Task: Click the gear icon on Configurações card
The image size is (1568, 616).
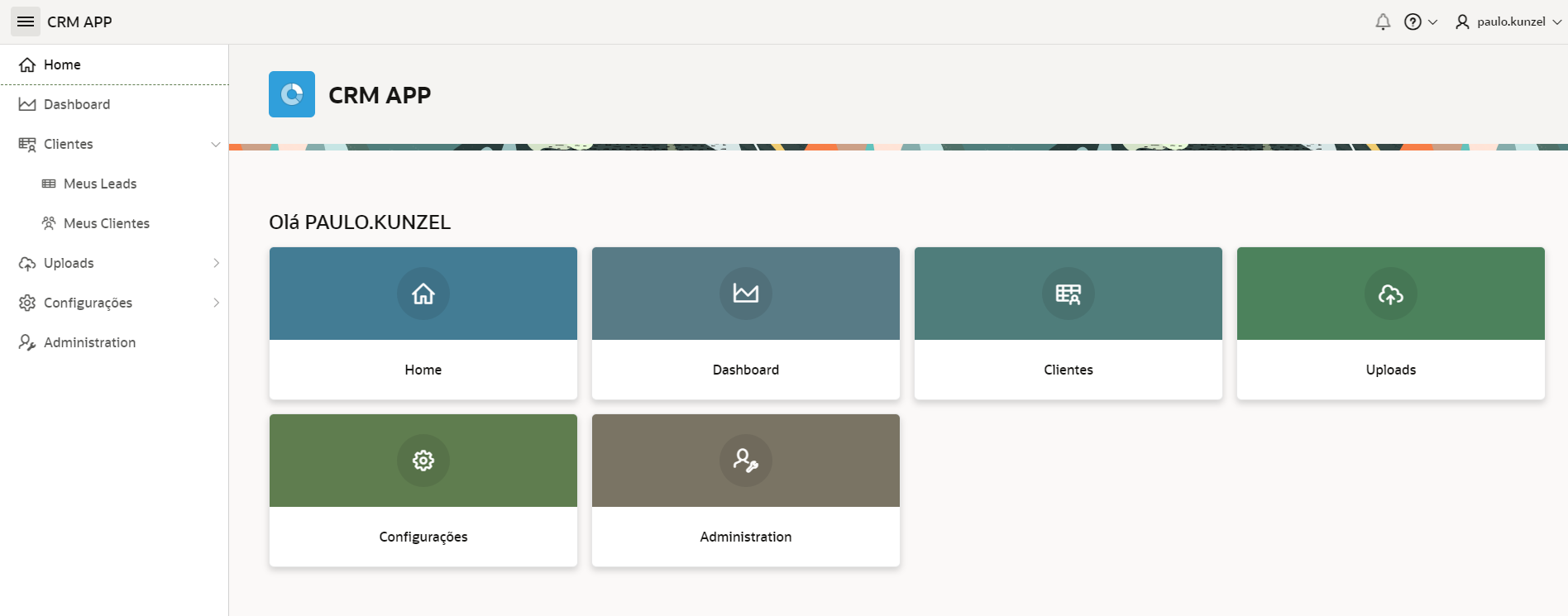Action: (423, 461)
